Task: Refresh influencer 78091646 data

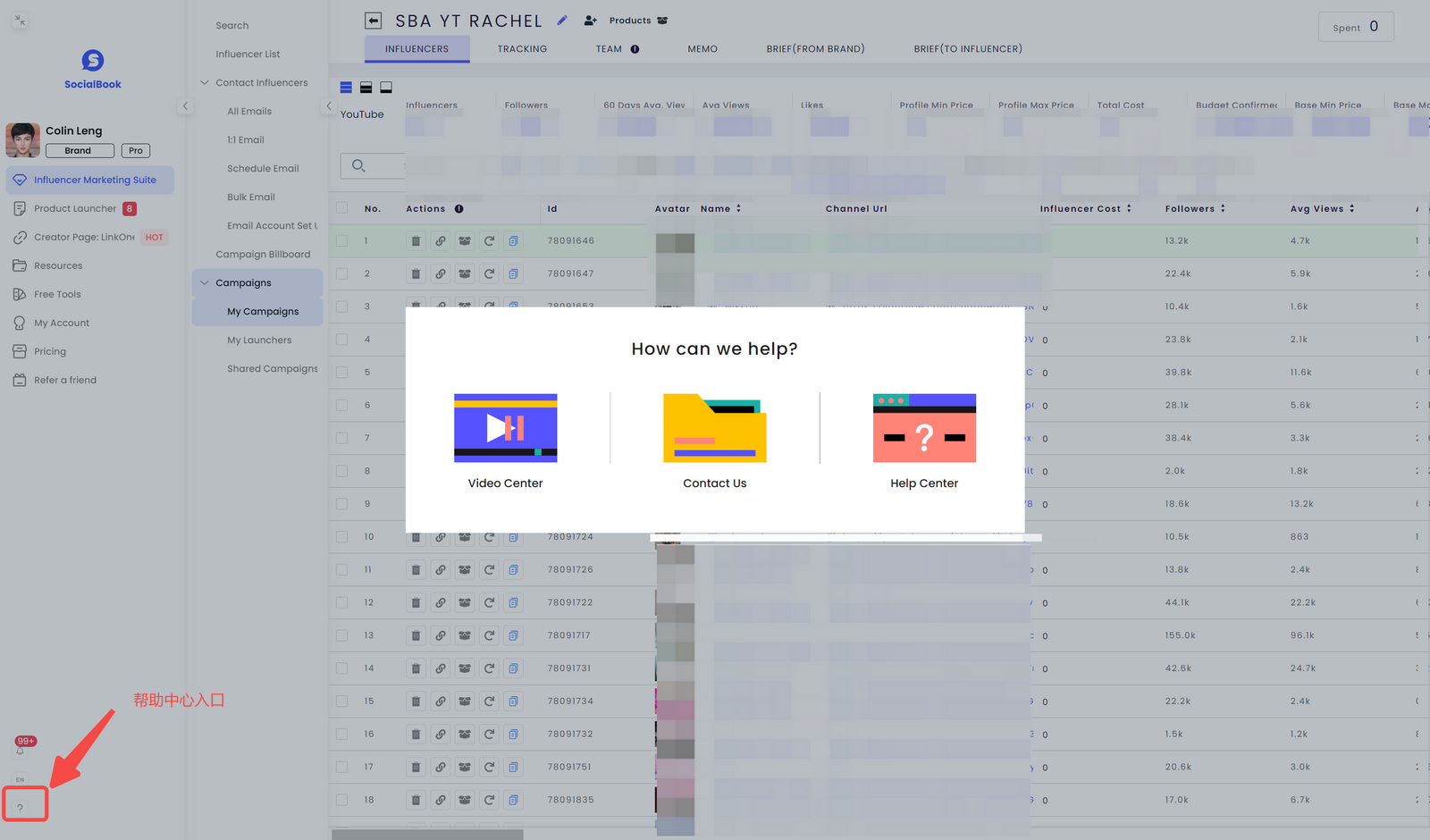Action: pos(489,241)
